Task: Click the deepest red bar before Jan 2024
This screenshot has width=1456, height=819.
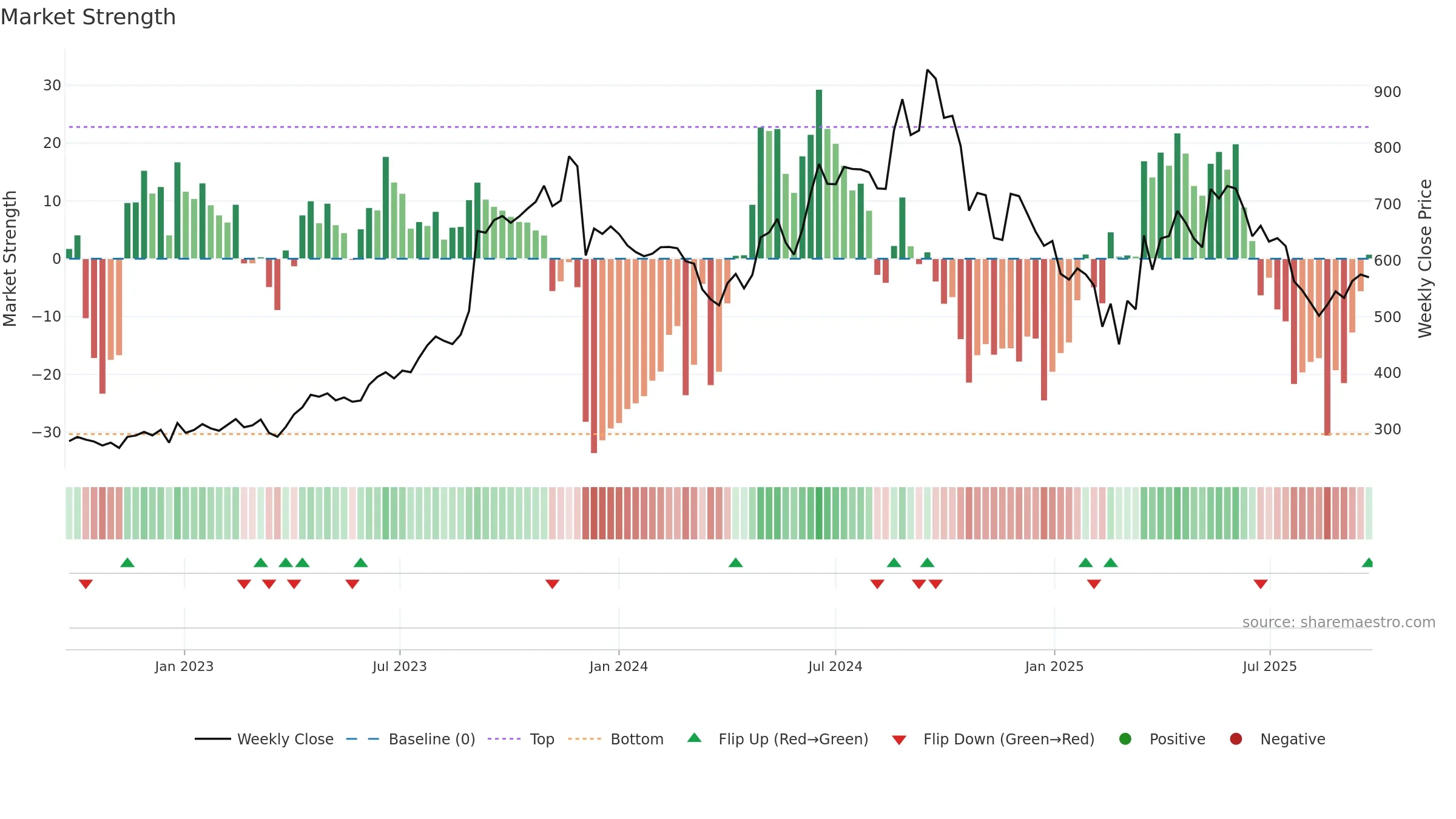Action: (594, 356)
